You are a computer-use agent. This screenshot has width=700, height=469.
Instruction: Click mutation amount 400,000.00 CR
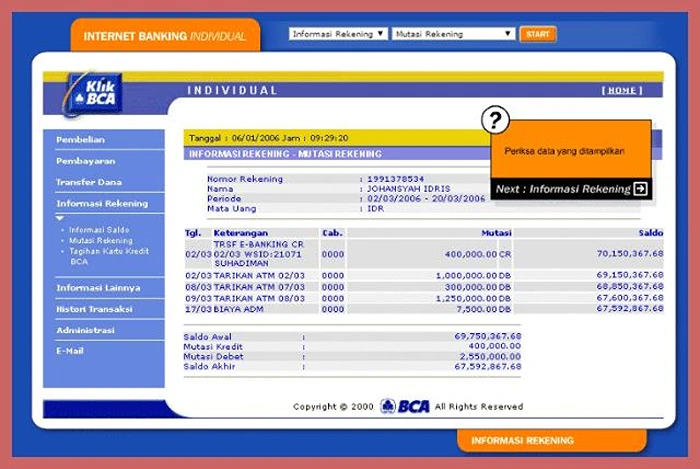coord(478,254)
